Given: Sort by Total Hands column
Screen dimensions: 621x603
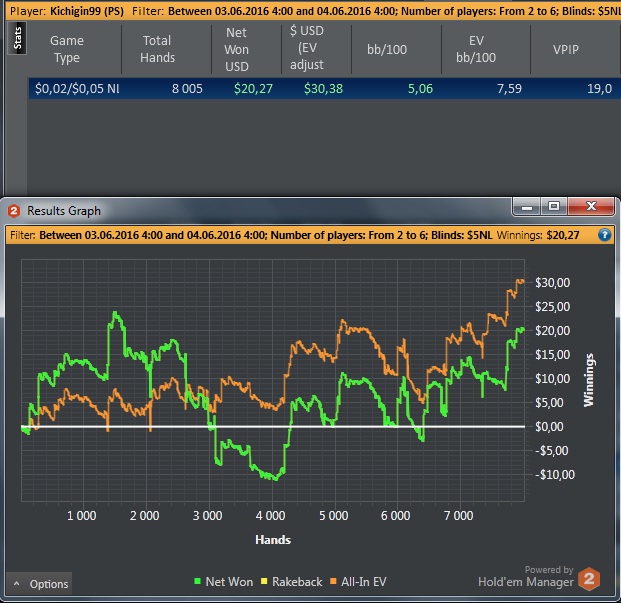Looking at the screenshot, I should tap(157, 49).
